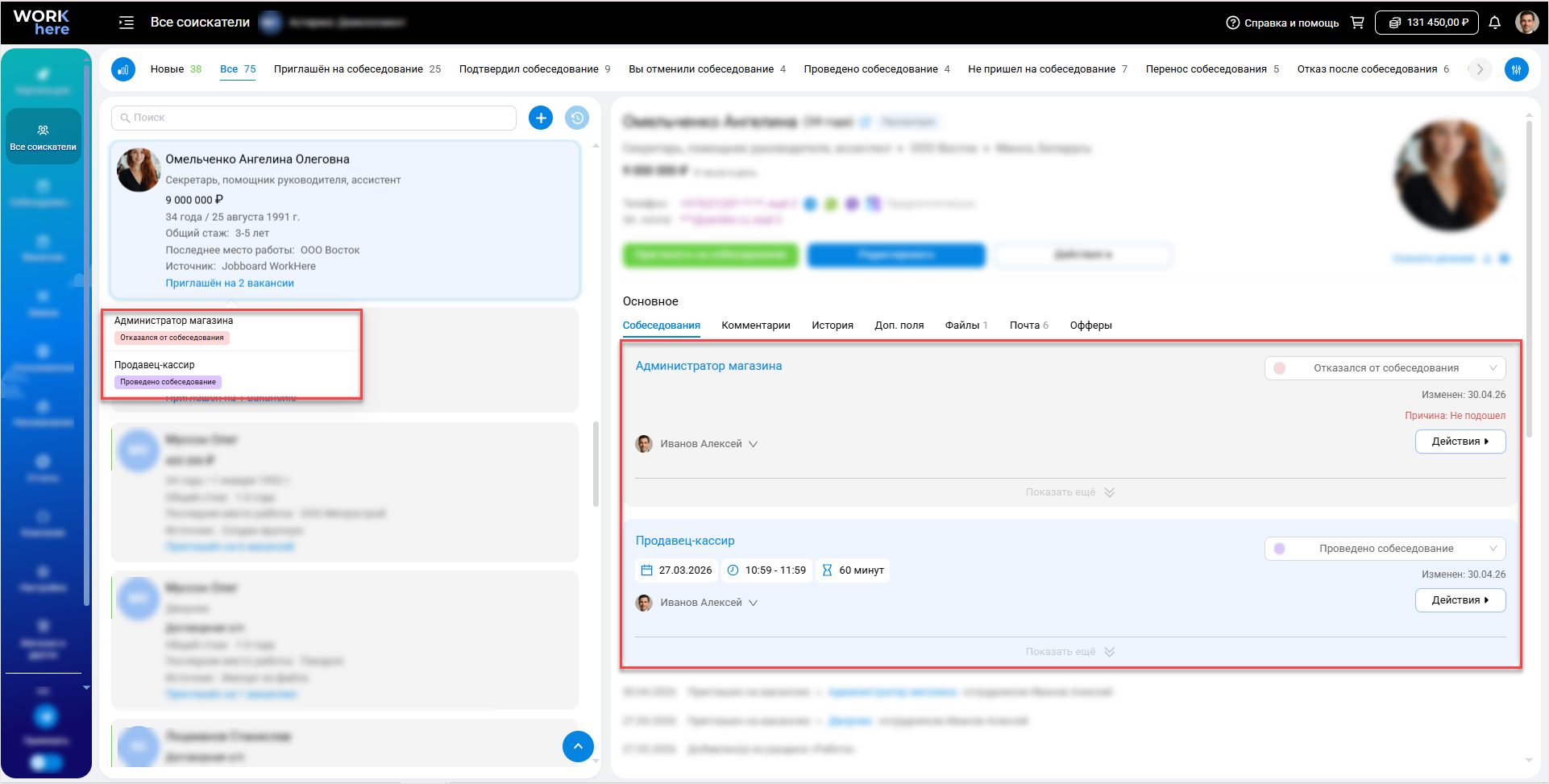Open Отказ после собеседования 6 tab
Screen dimensions: 1549x784
coord(1373,69)
